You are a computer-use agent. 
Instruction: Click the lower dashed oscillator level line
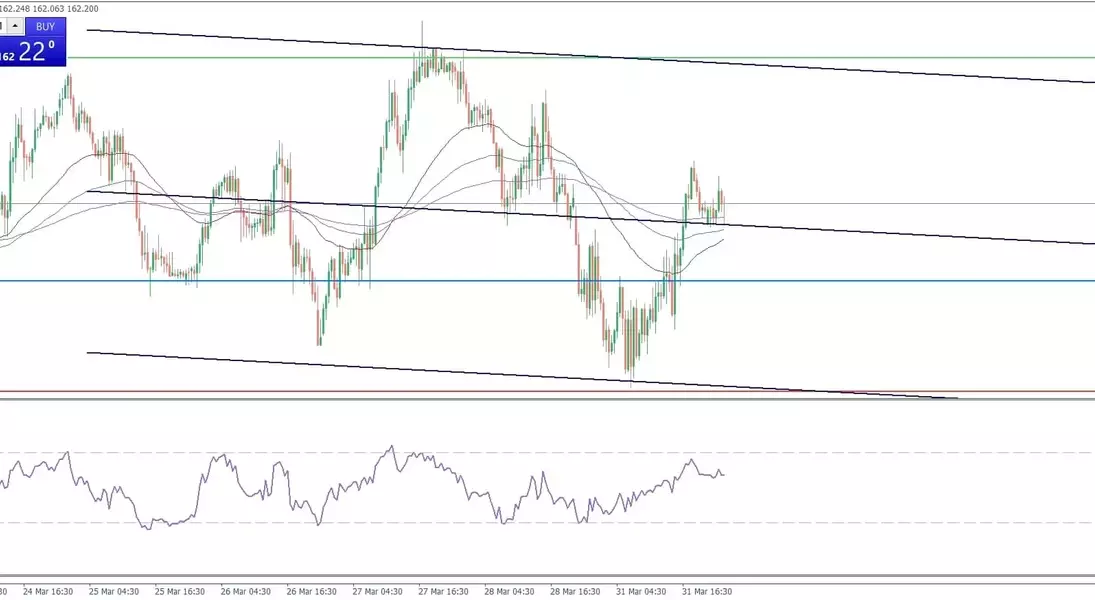(850, 522)
